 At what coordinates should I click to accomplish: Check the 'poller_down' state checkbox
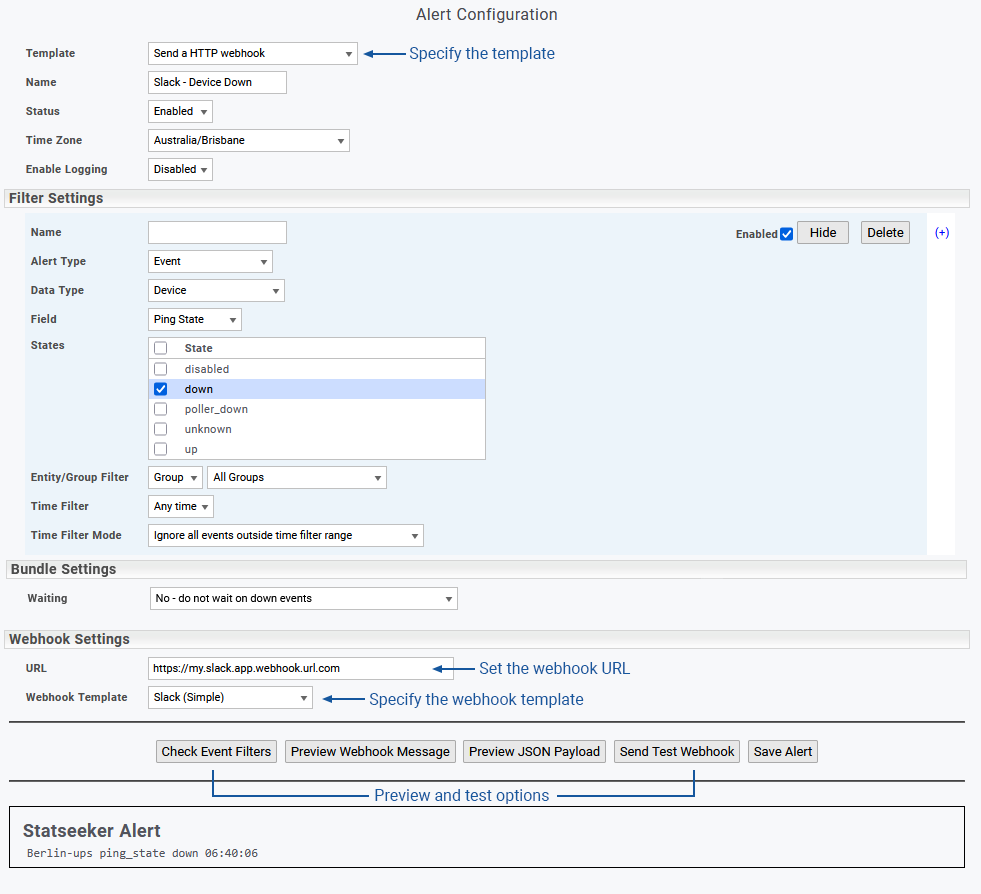coord(160,409)
